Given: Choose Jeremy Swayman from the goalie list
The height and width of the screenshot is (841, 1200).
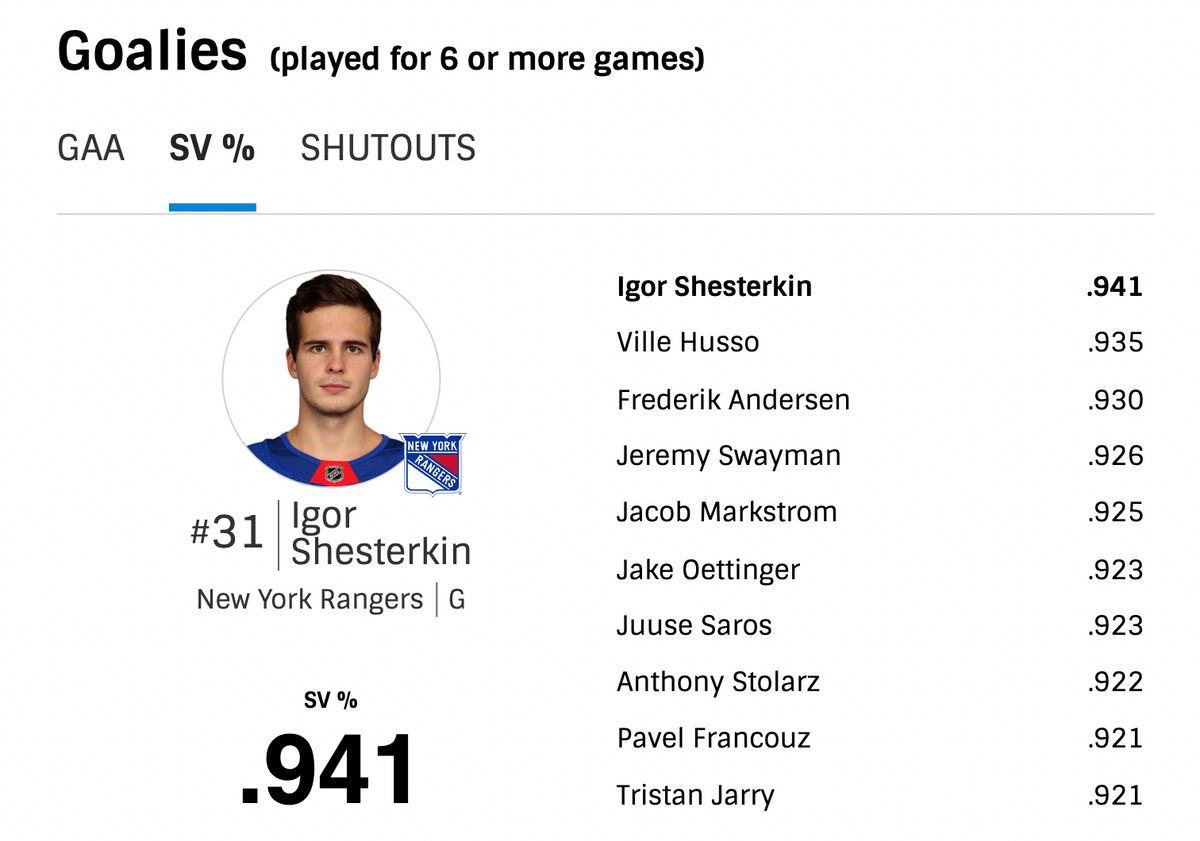Looking at the screenshot, I should (x=880, y=456).
